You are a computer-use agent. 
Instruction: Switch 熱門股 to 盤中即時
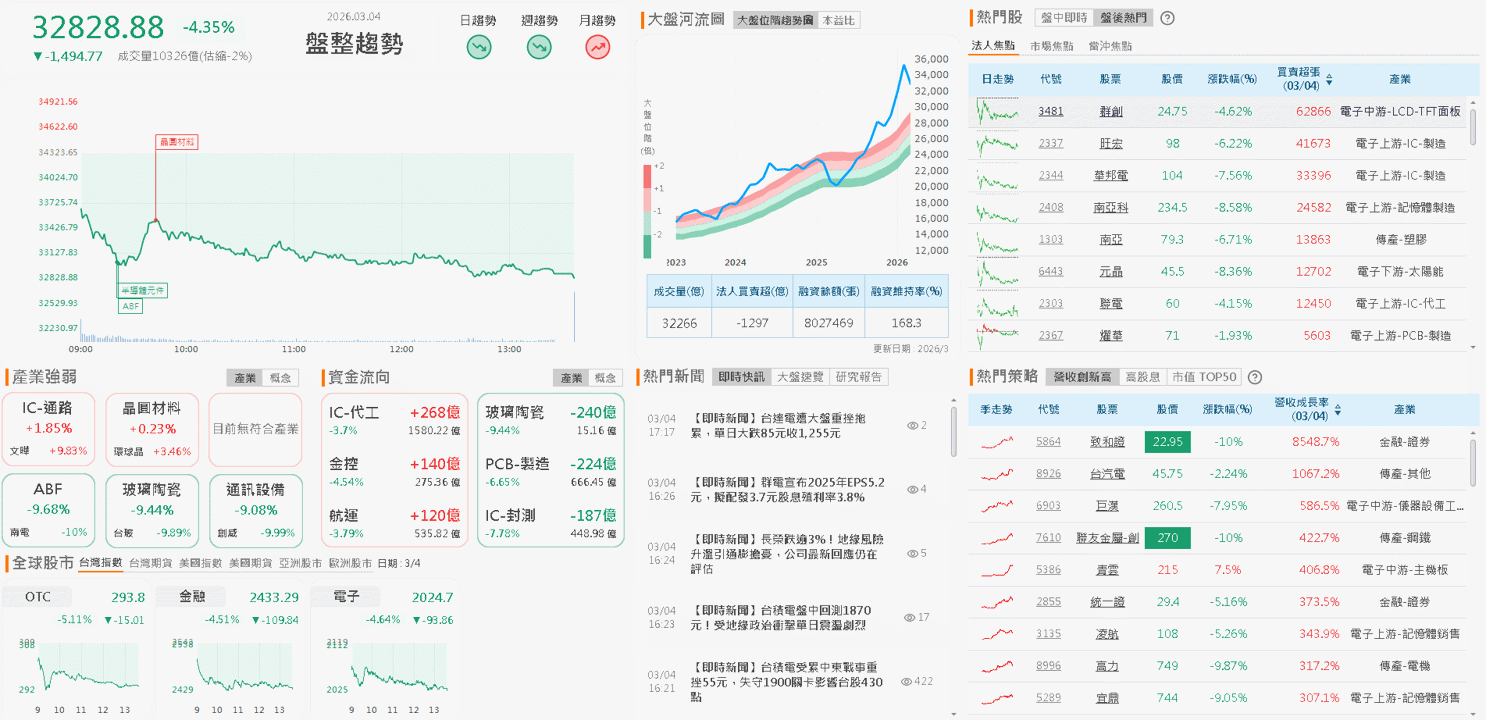[1063, 18]
